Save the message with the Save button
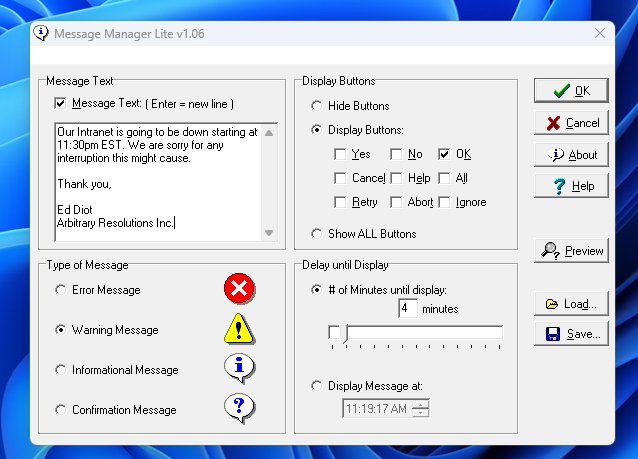This screenshot has width=638, height=459. point(571,334)
